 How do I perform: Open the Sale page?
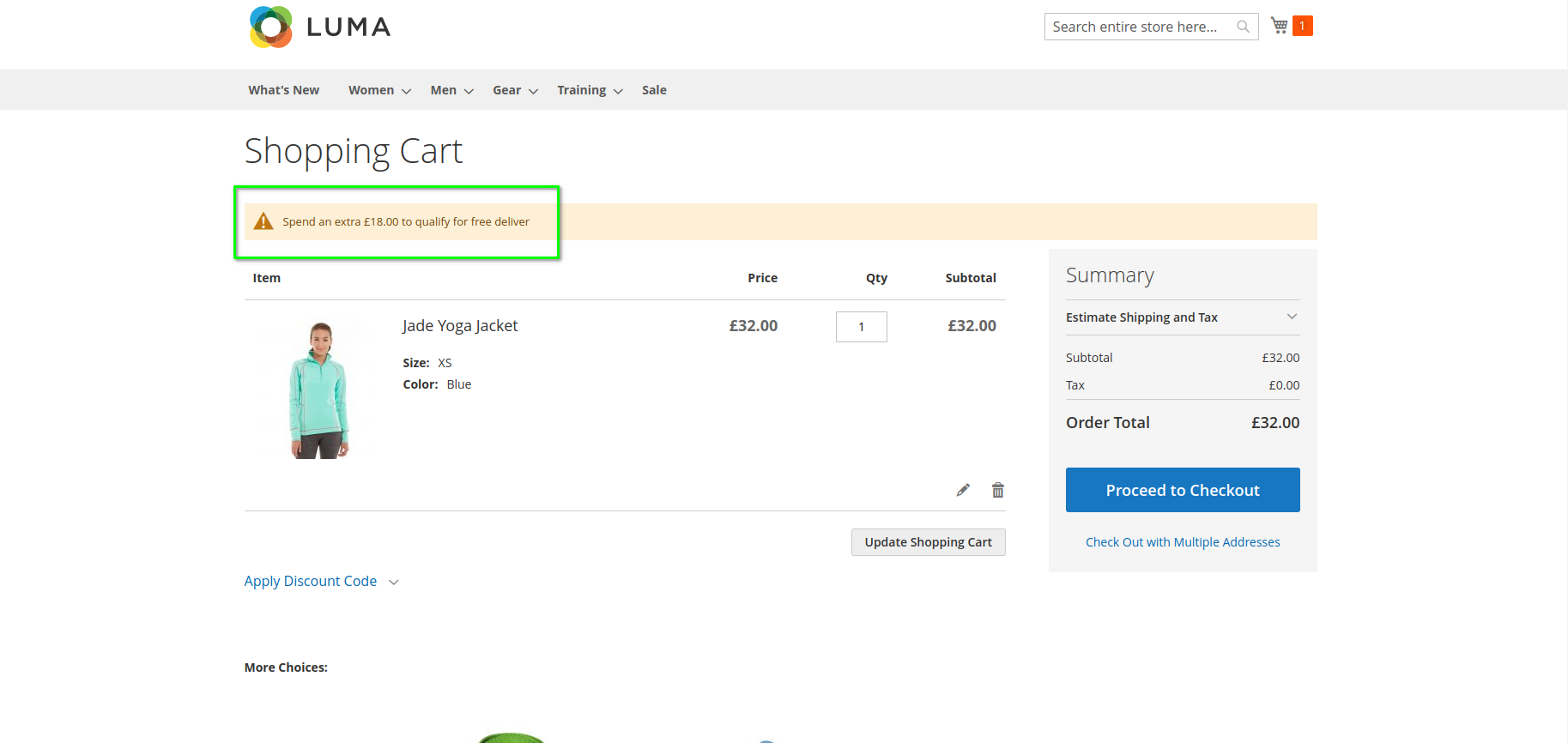[x=654, y=90]
